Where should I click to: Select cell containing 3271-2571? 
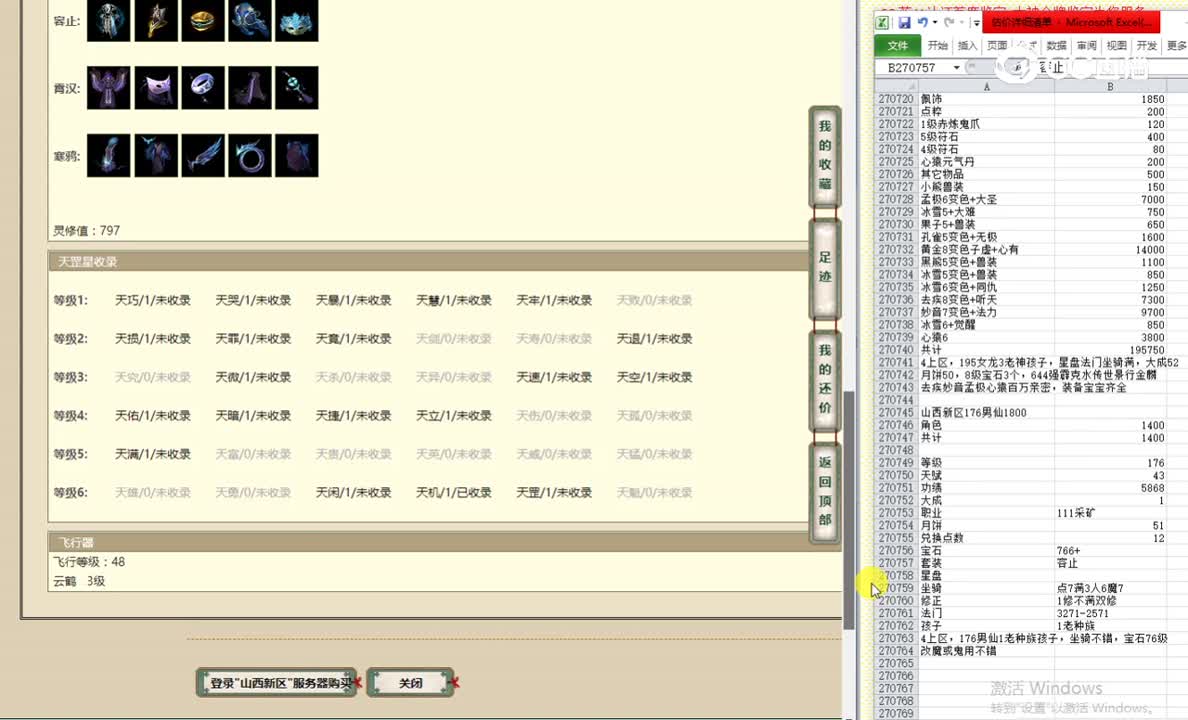point(1110,613)
